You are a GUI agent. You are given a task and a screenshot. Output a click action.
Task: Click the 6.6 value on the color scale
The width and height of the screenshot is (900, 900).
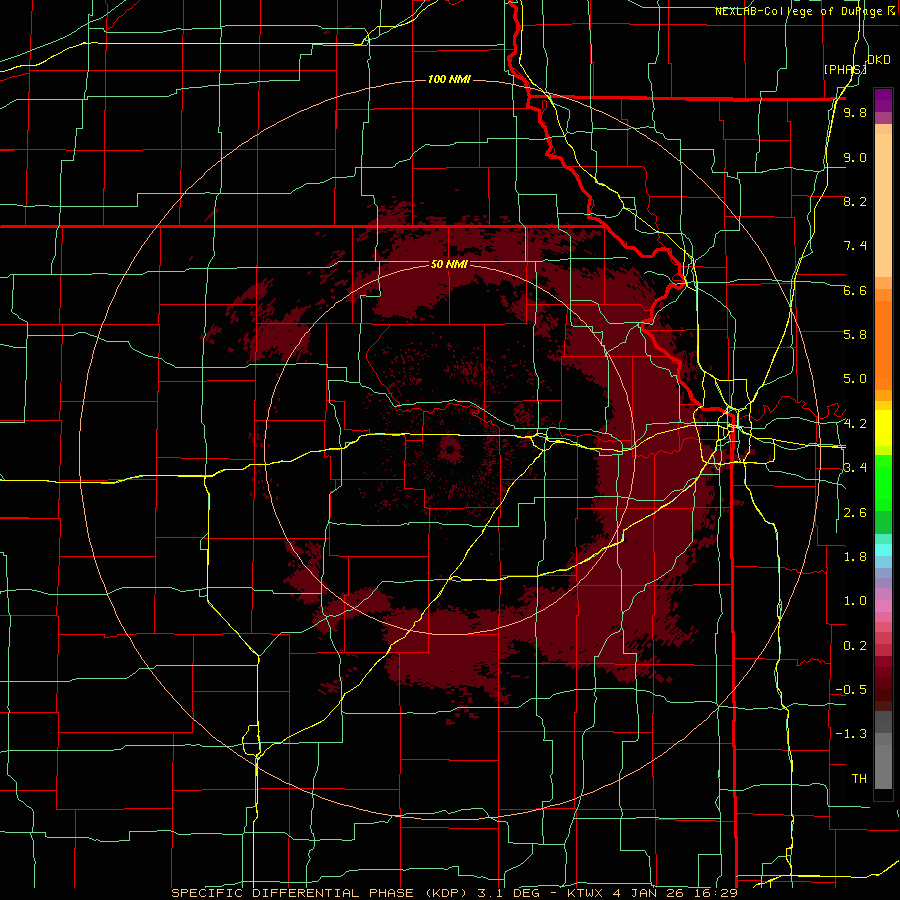855,290
